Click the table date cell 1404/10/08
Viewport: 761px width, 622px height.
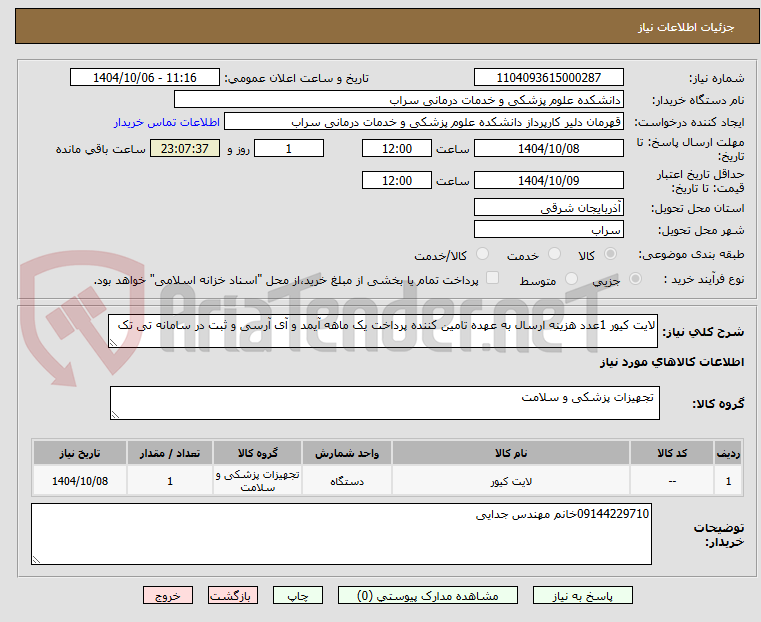pos(80,481)
